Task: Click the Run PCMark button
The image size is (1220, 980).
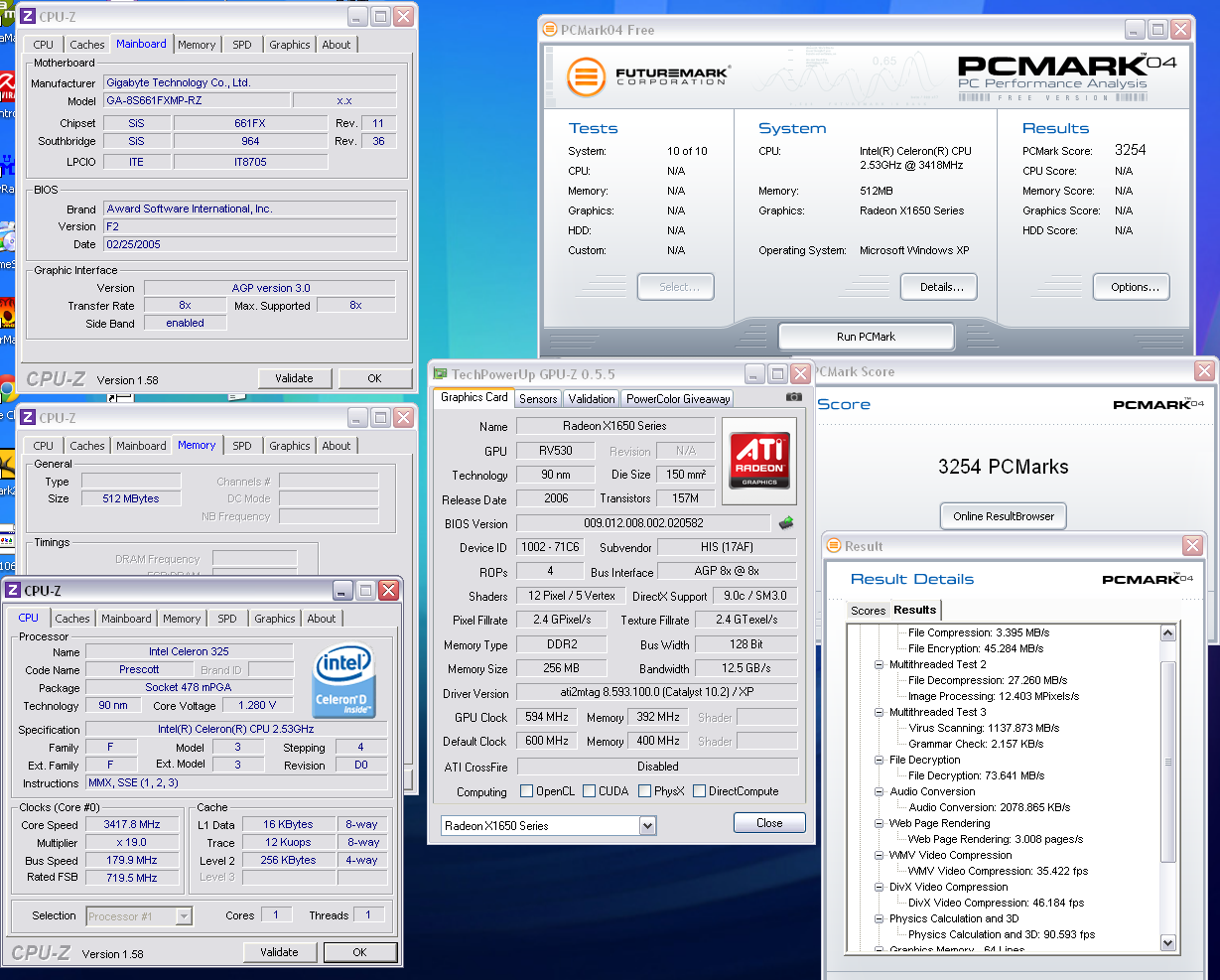Action: (x=866, y=337)
